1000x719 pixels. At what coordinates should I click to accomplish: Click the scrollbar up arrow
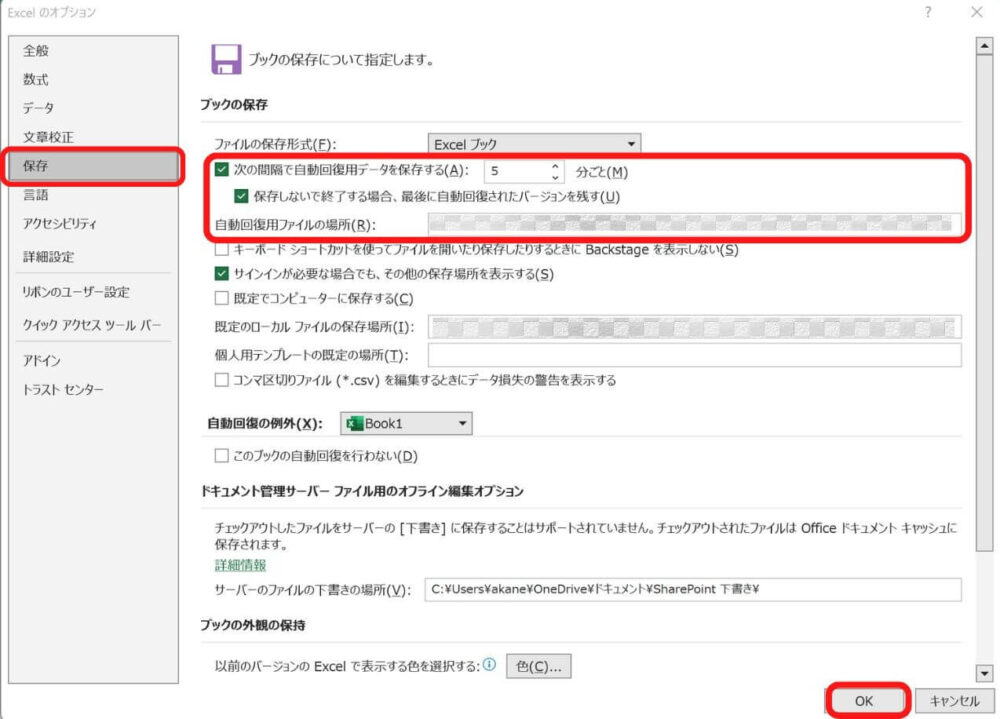click(984, 46)
